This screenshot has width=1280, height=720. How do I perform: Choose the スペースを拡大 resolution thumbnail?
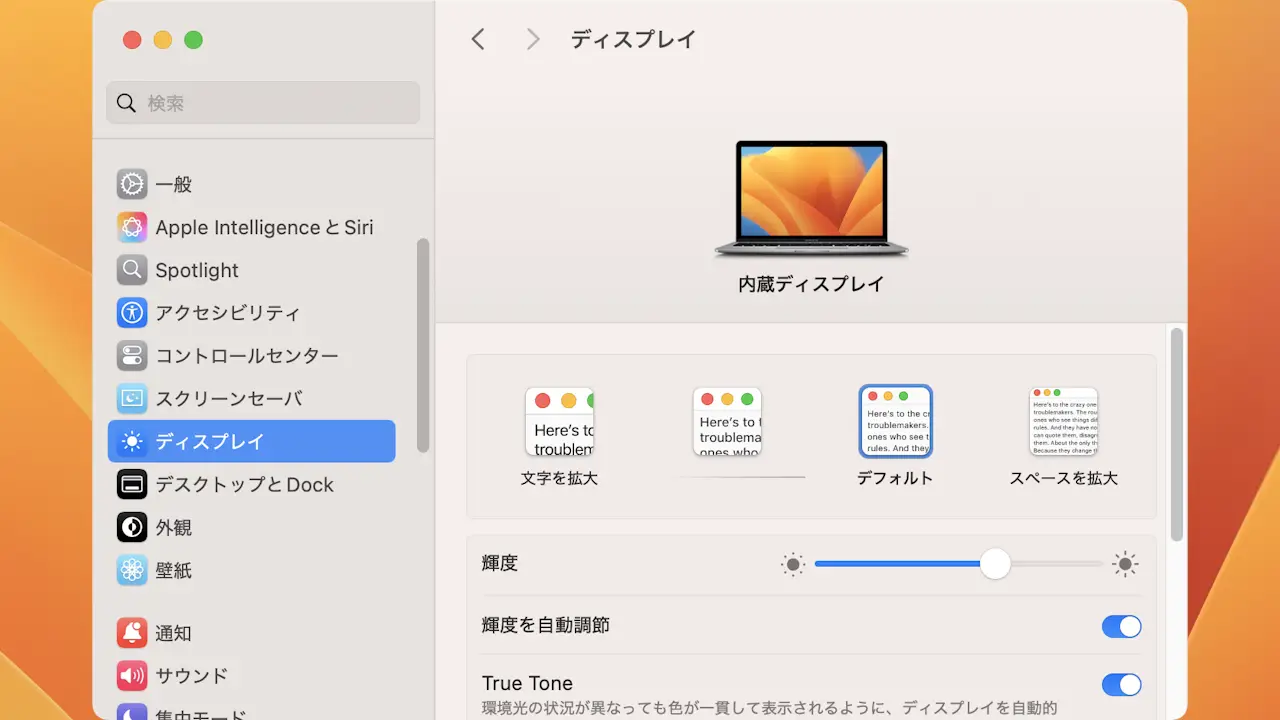pos(1063,423)
